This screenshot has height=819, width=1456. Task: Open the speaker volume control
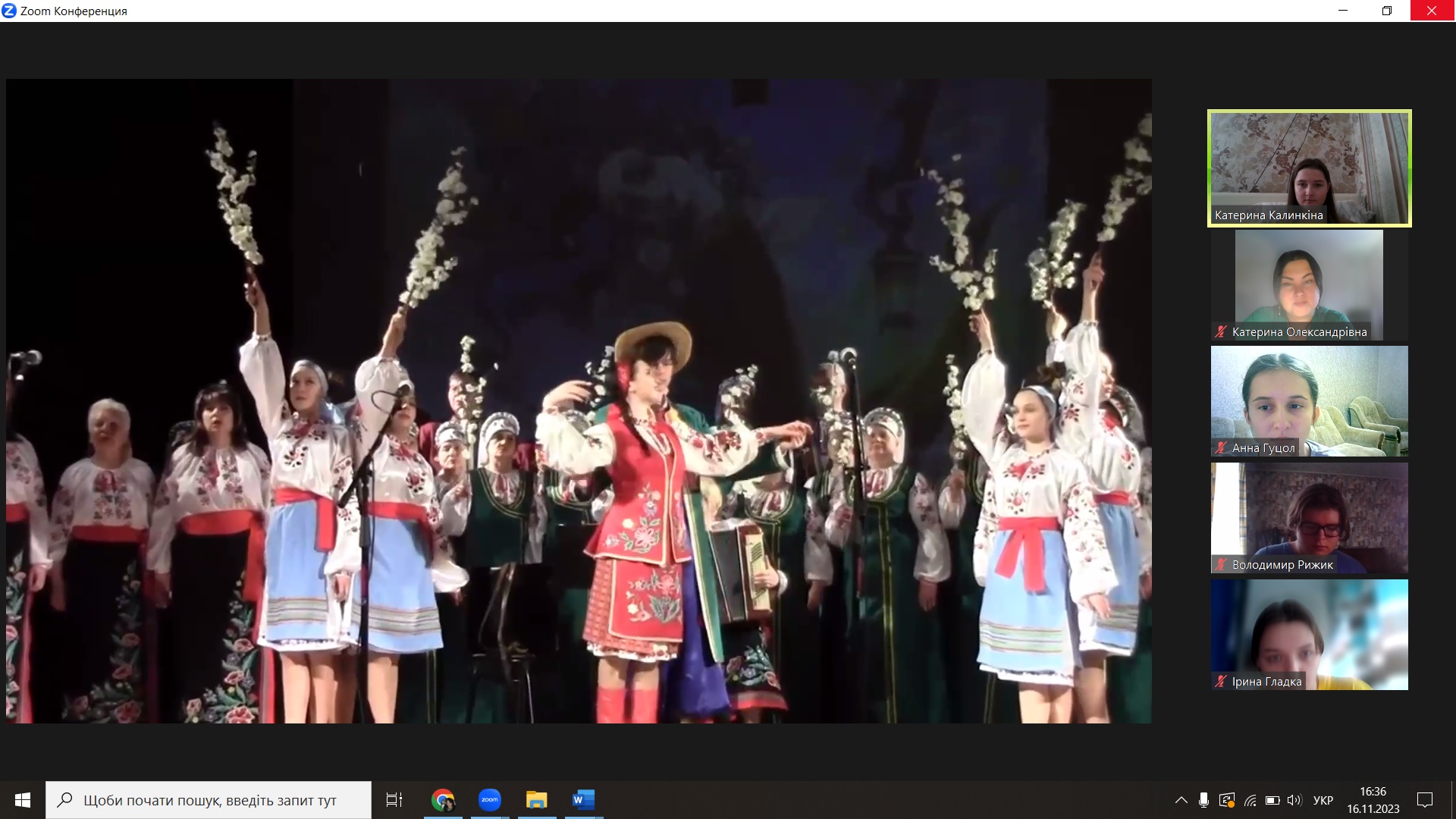(1294, 800)
